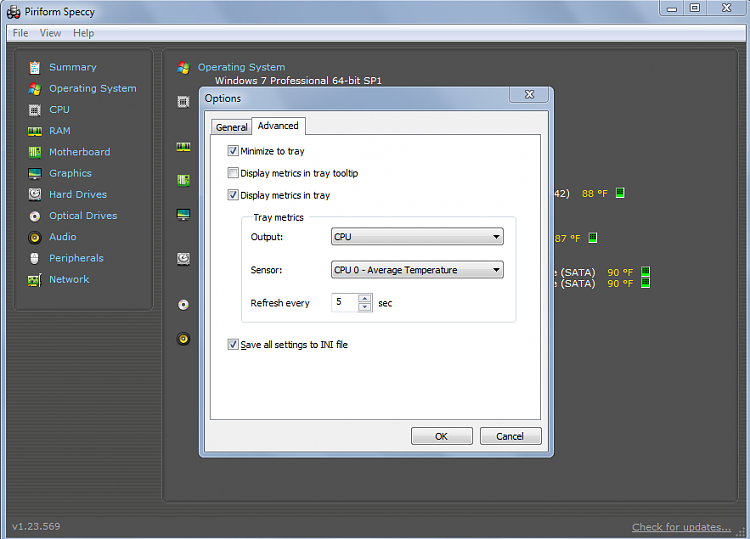The width and height of the screenshot is (750, 539).
Task: Click the Motherboard icon in sidebar
Action: click(x=34, y=152)
